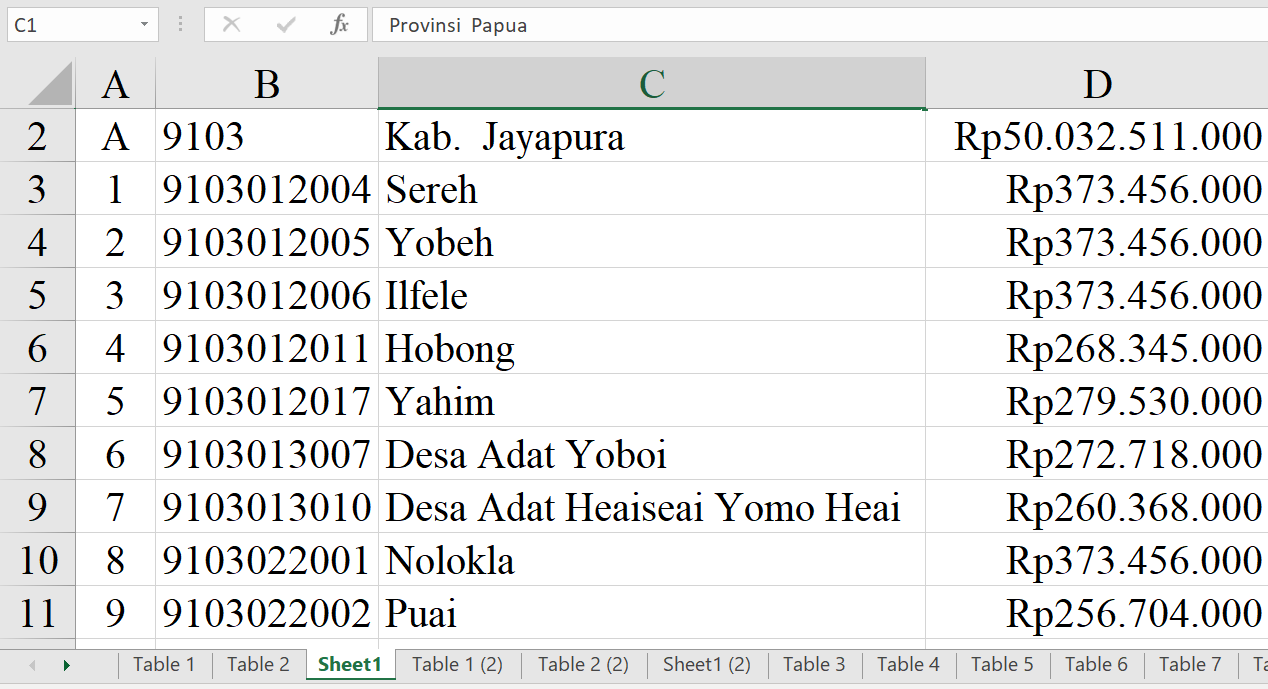Click the Enter checkmark in formula bar
Viewport: 1268px width, 689px height.
pyautogui.click(x=286, y=25)
